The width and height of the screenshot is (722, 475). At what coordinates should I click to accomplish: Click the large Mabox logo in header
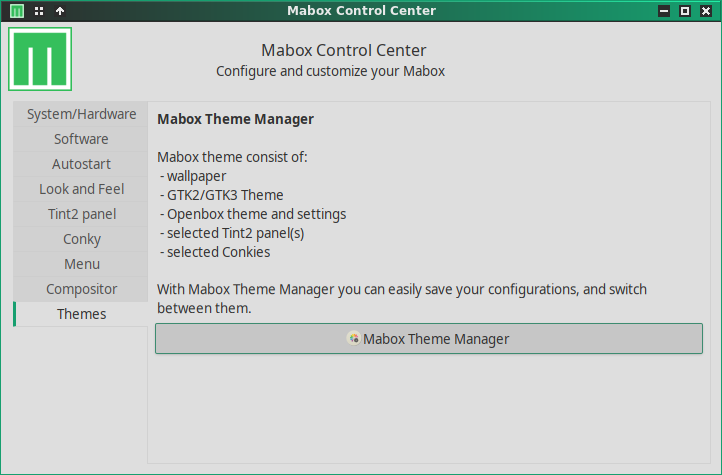pyautogui.click(x=40, y=59)
